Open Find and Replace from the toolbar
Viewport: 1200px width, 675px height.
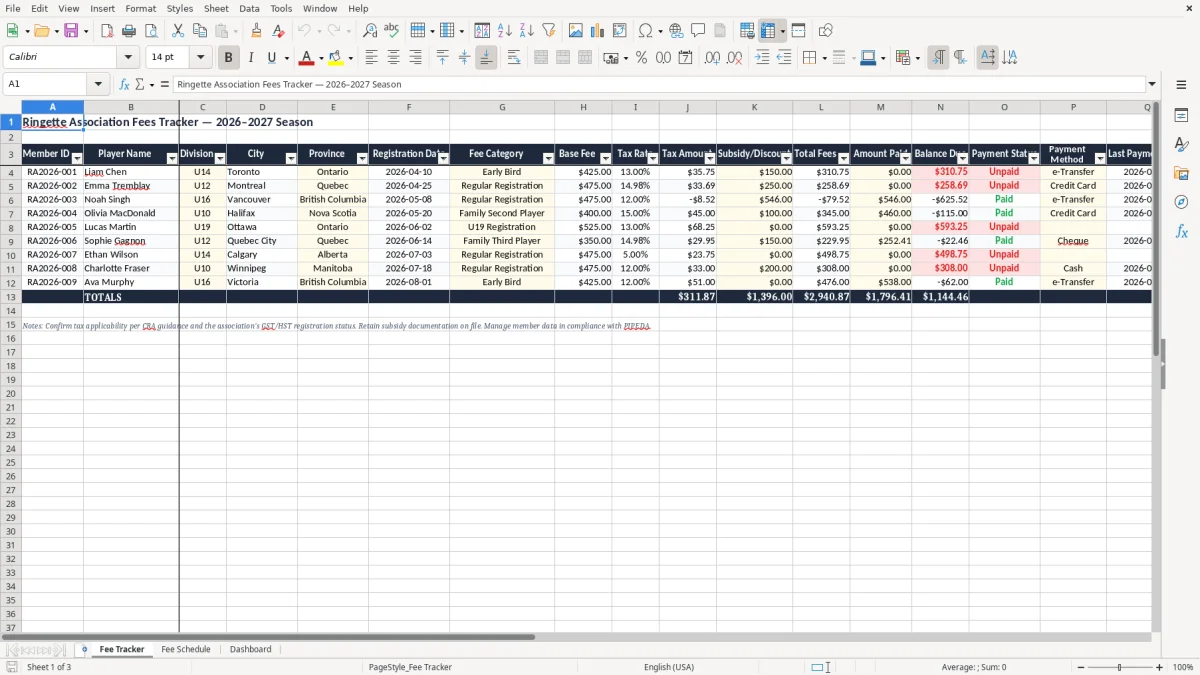tap(370, 31)
